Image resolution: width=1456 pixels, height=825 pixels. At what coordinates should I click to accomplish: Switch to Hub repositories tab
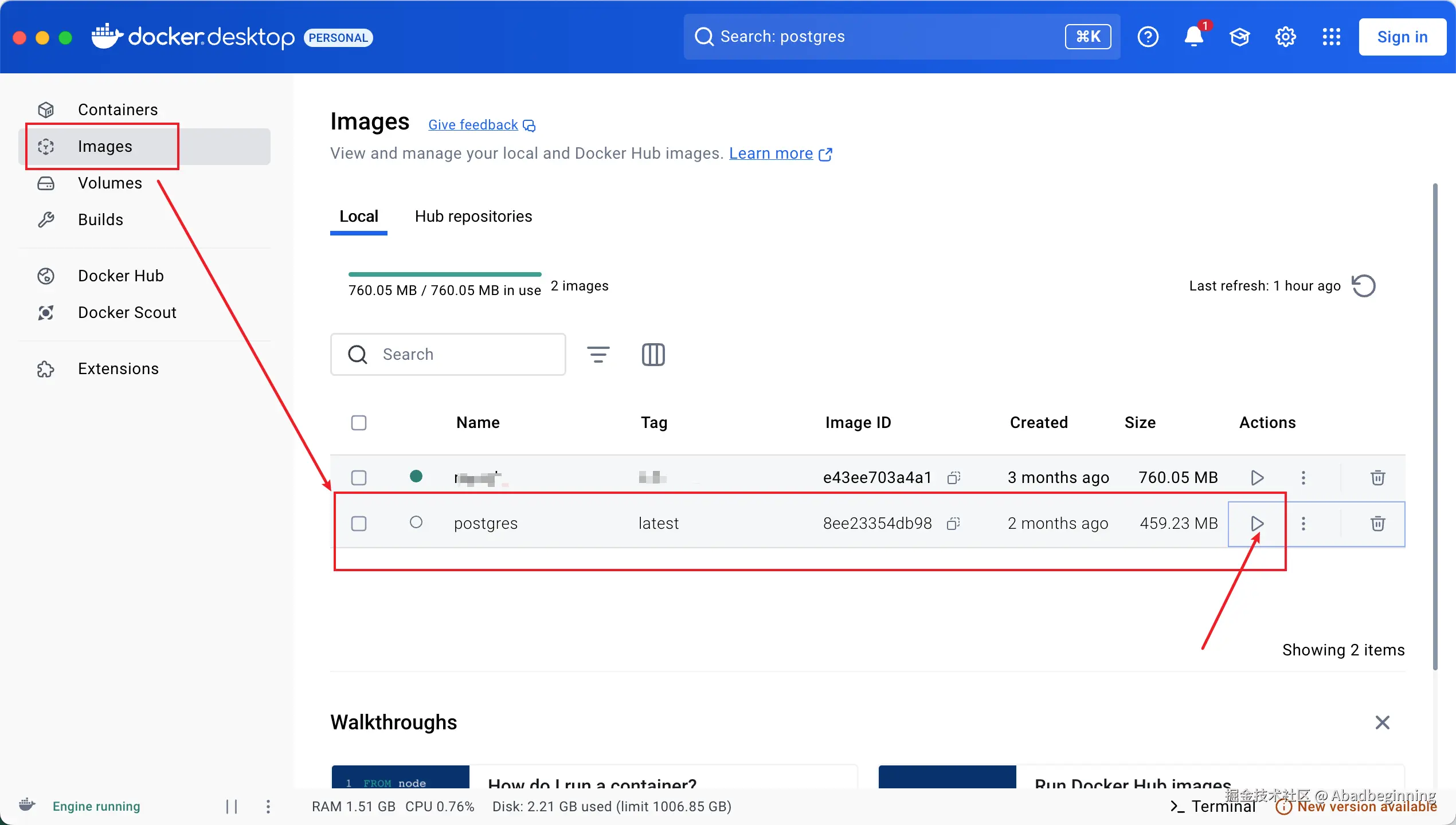coord(473,217)
